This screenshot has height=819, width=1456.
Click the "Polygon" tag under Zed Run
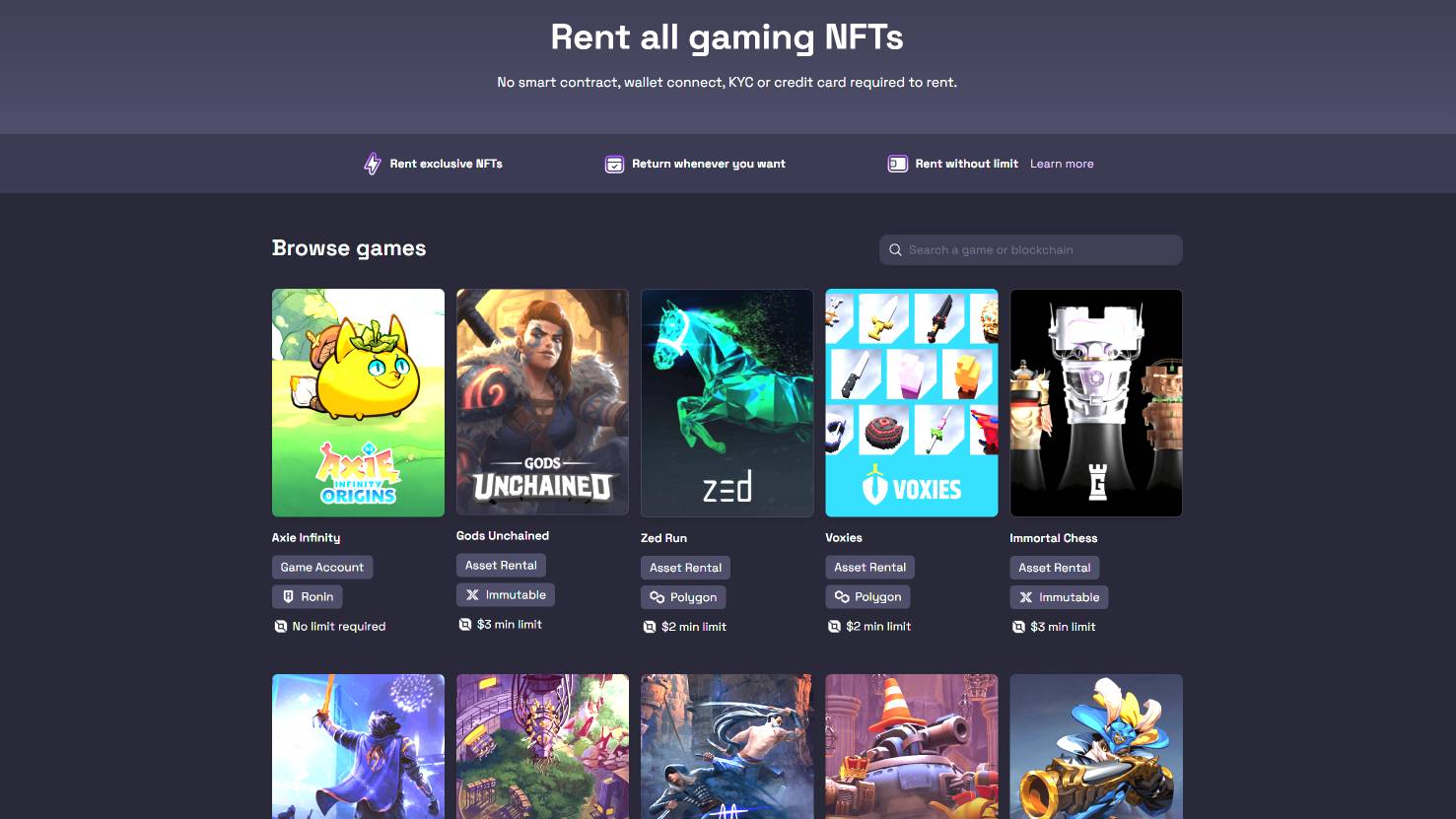pos(683,597)
